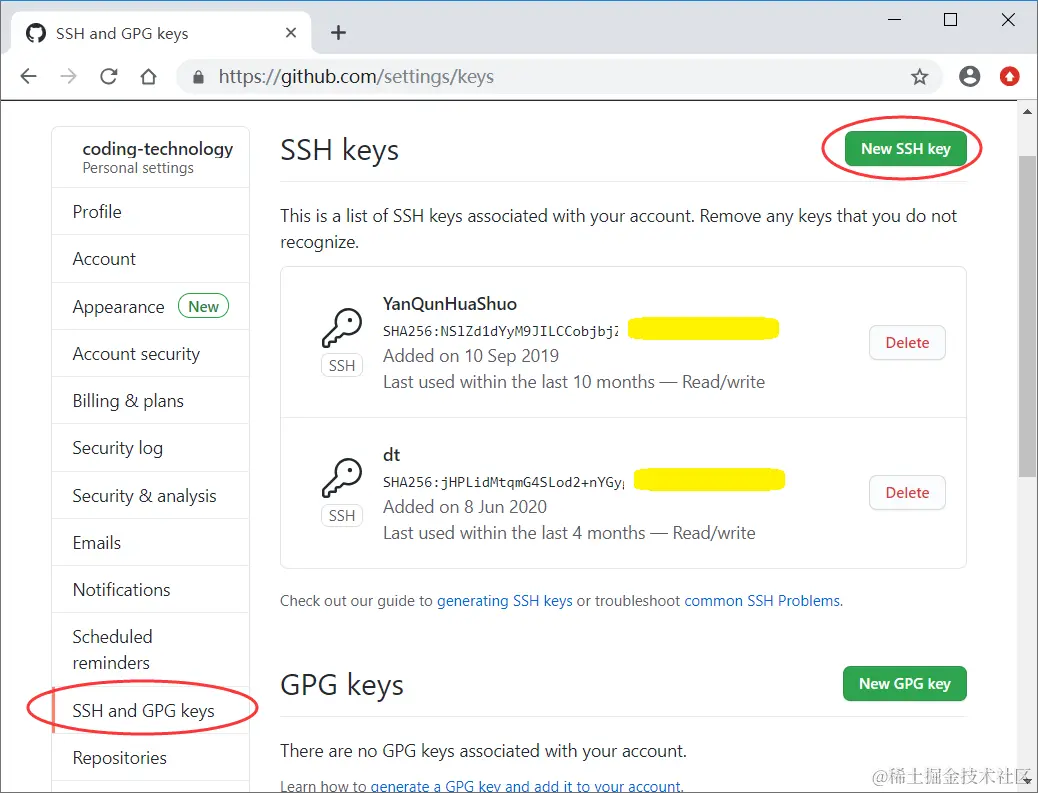Maximize the browser window
This screenshot has height=793, width=1038.
950,20
